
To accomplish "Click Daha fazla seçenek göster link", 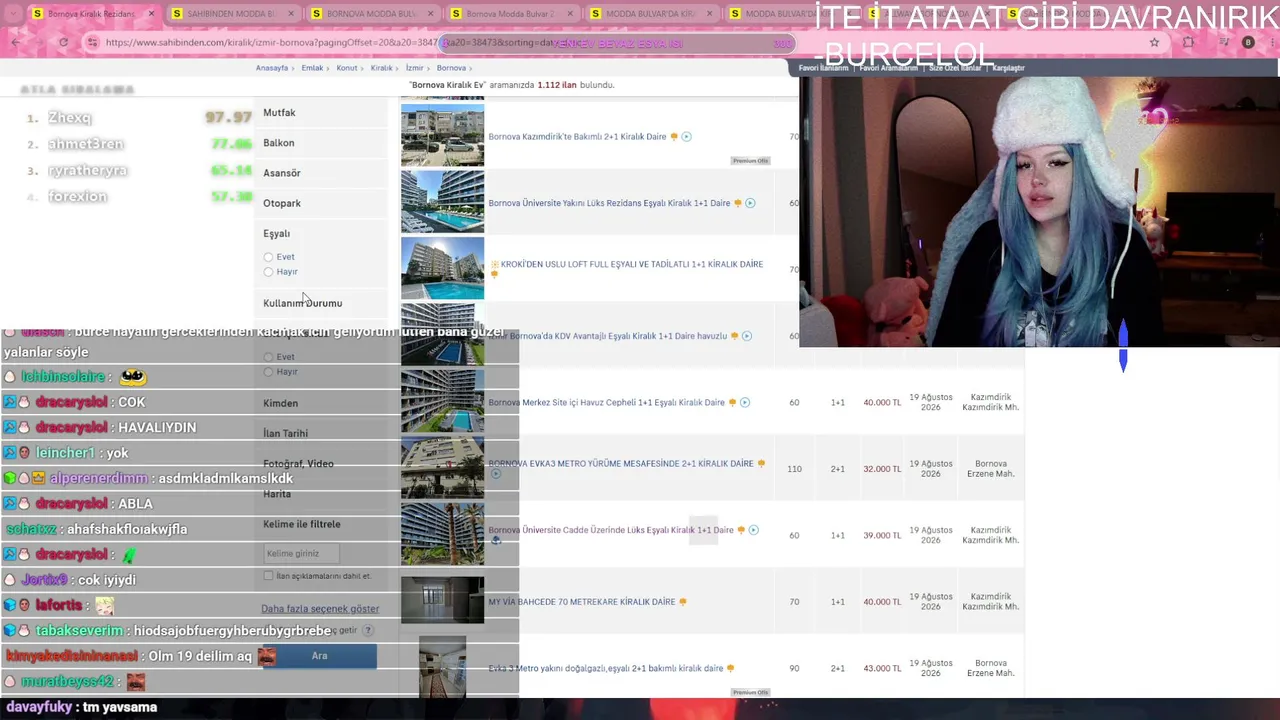I will coord(320,609).
